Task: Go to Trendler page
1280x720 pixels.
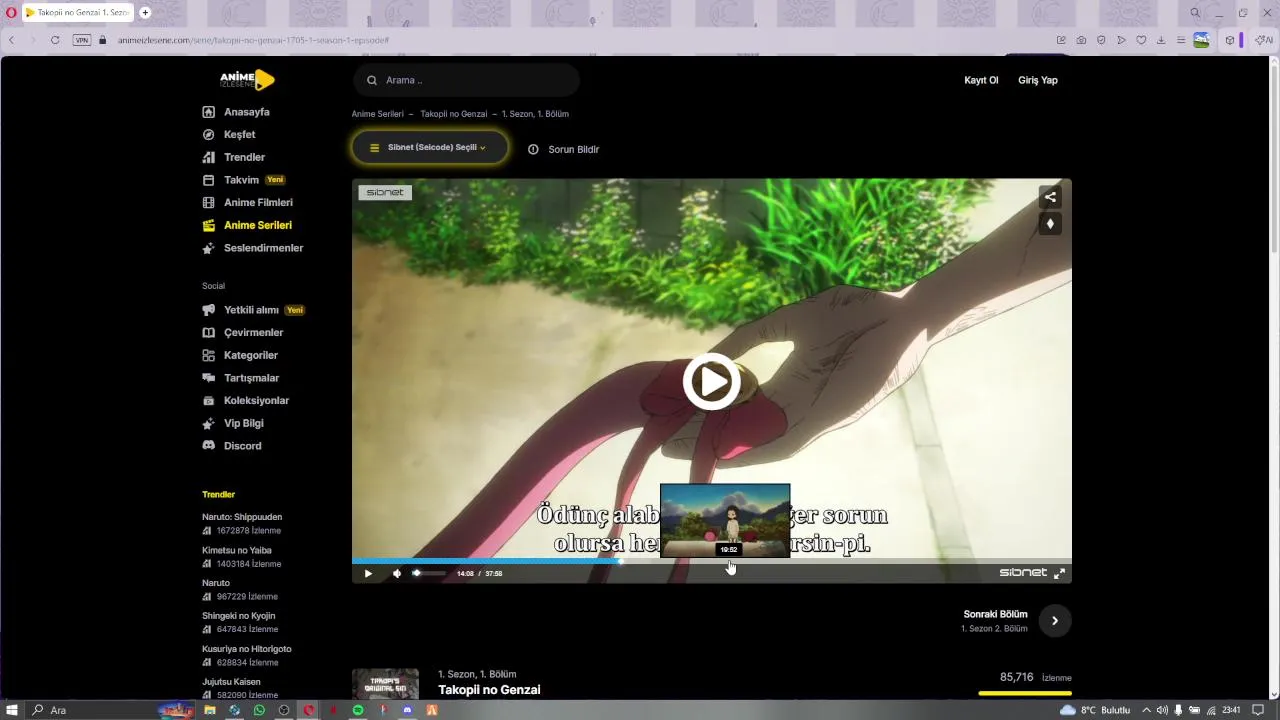Action: 234,157
